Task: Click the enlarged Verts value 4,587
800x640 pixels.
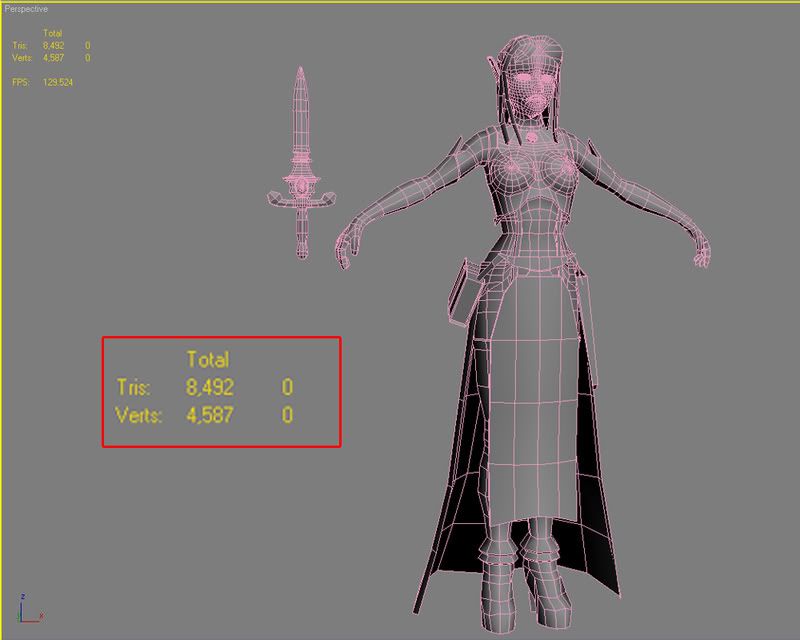Action: (x=209, y=414)
